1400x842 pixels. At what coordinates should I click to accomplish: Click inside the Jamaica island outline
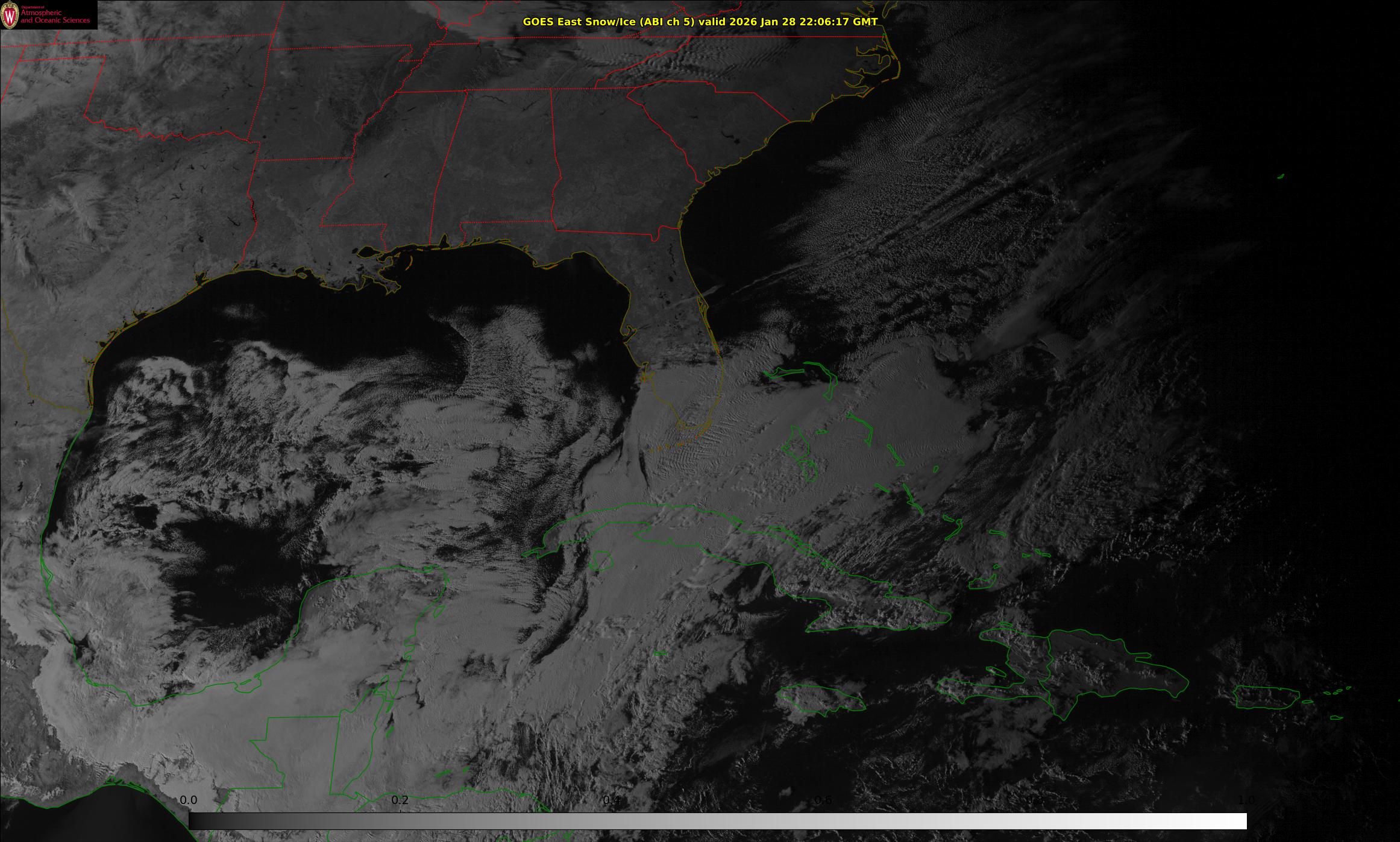pyautogui.click(x=821, y=698)
